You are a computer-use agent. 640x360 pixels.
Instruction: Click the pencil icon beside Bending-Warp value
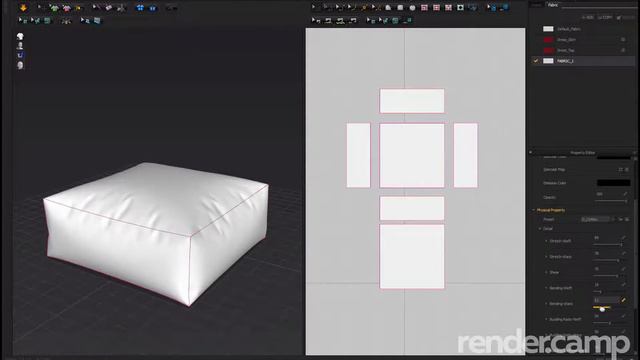[x=624, y=300]
